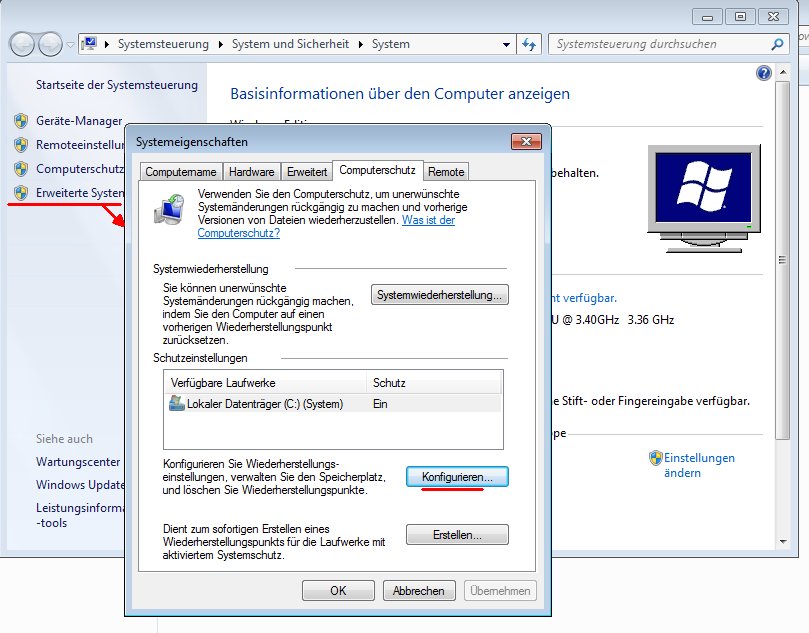This screenshot has width=809, height=633.
Task: Click the Control Panel icon in address bar
Action: coord(90,43)
